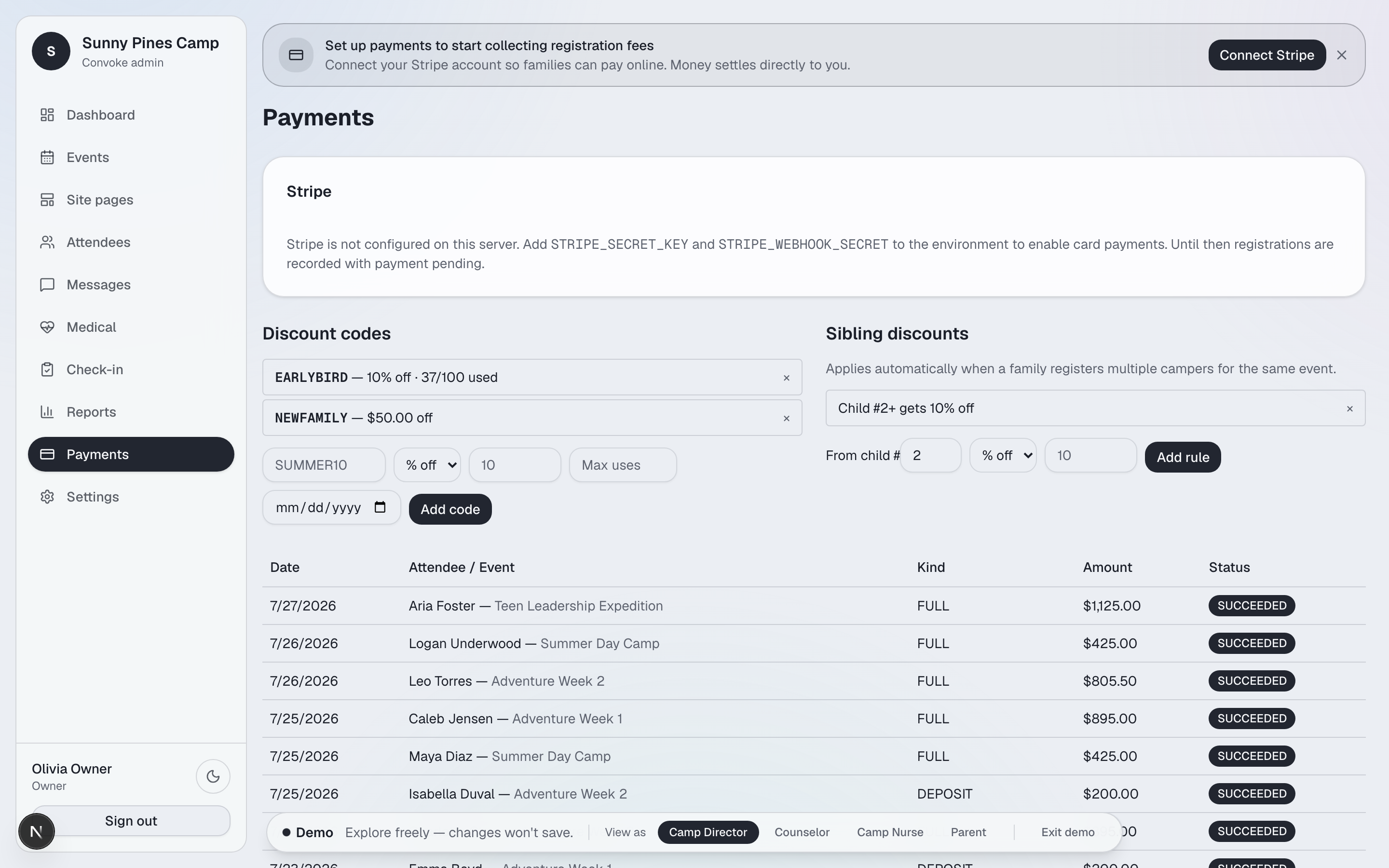Remove the EARLYBIRD discount code
Viewport: 1389px width, 868px height.
coord(786,378)
